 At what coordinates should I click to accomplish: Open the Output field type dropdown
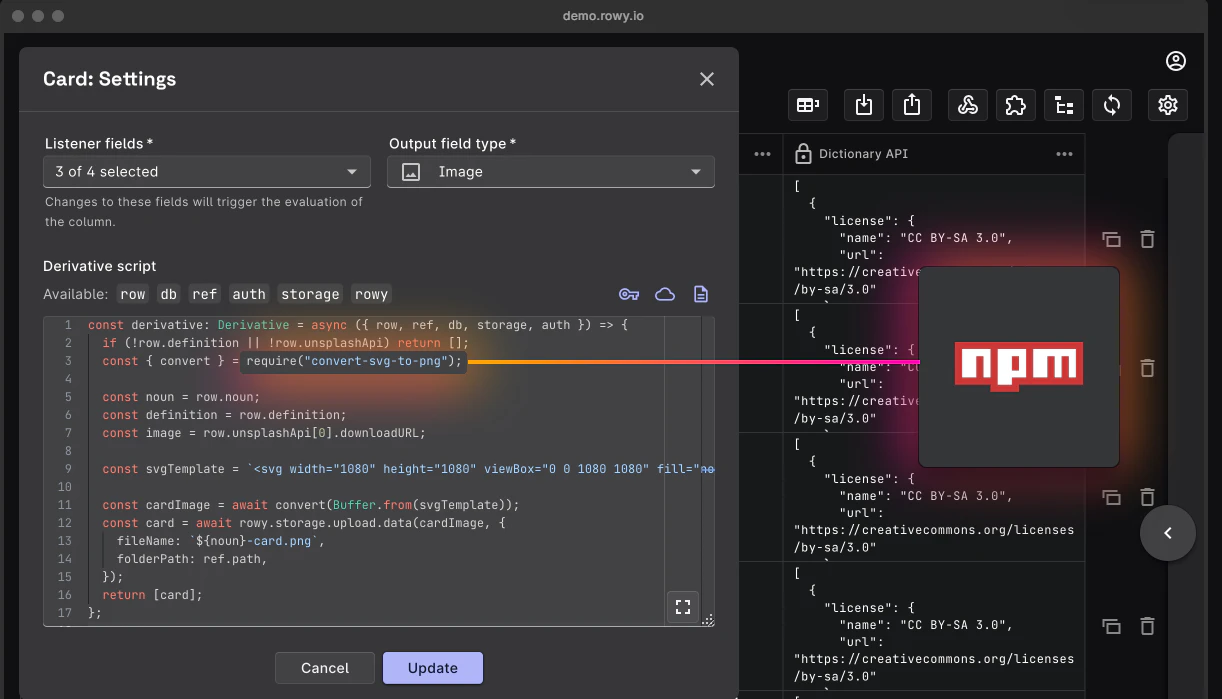551,172
